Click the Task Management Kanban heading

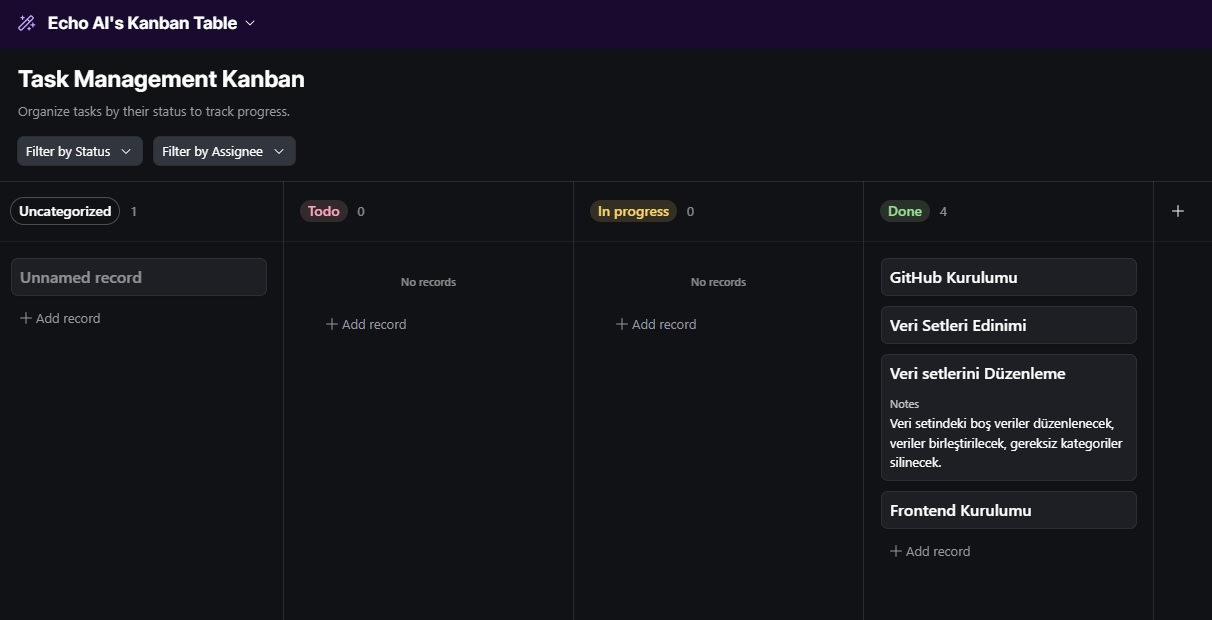tap(161, 79)
